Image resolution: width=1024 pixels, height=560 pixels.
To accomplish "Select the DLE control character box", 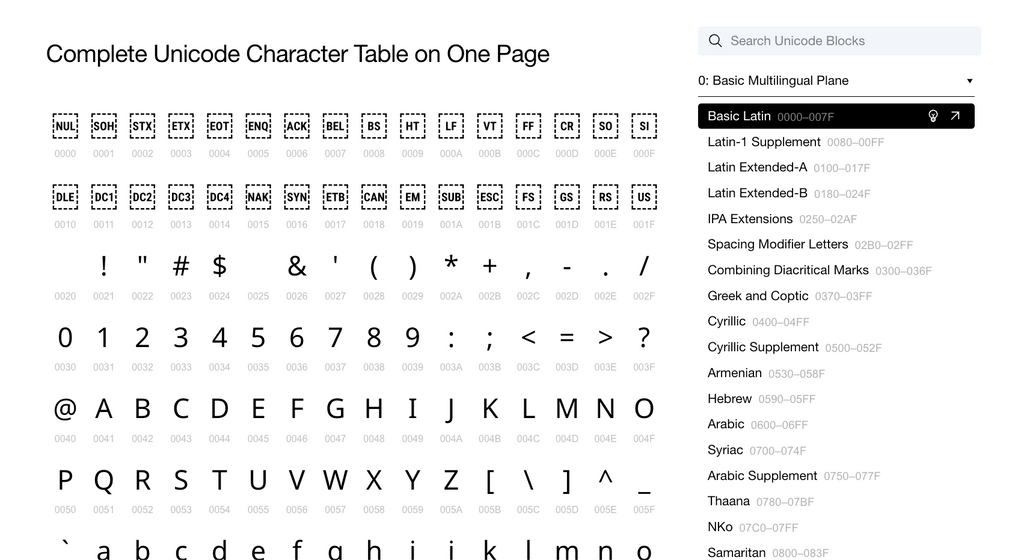I will (65, 197).
